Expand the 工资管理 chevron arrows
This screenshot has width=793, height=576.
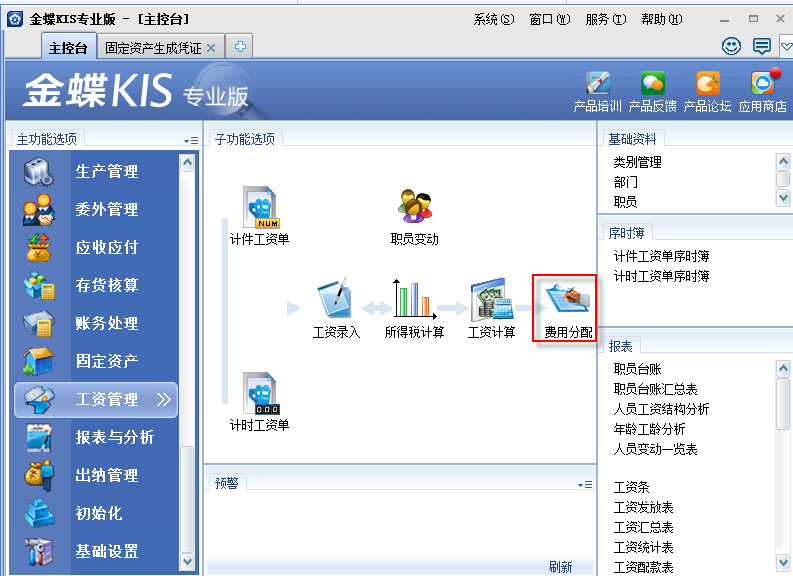point(164,400)
